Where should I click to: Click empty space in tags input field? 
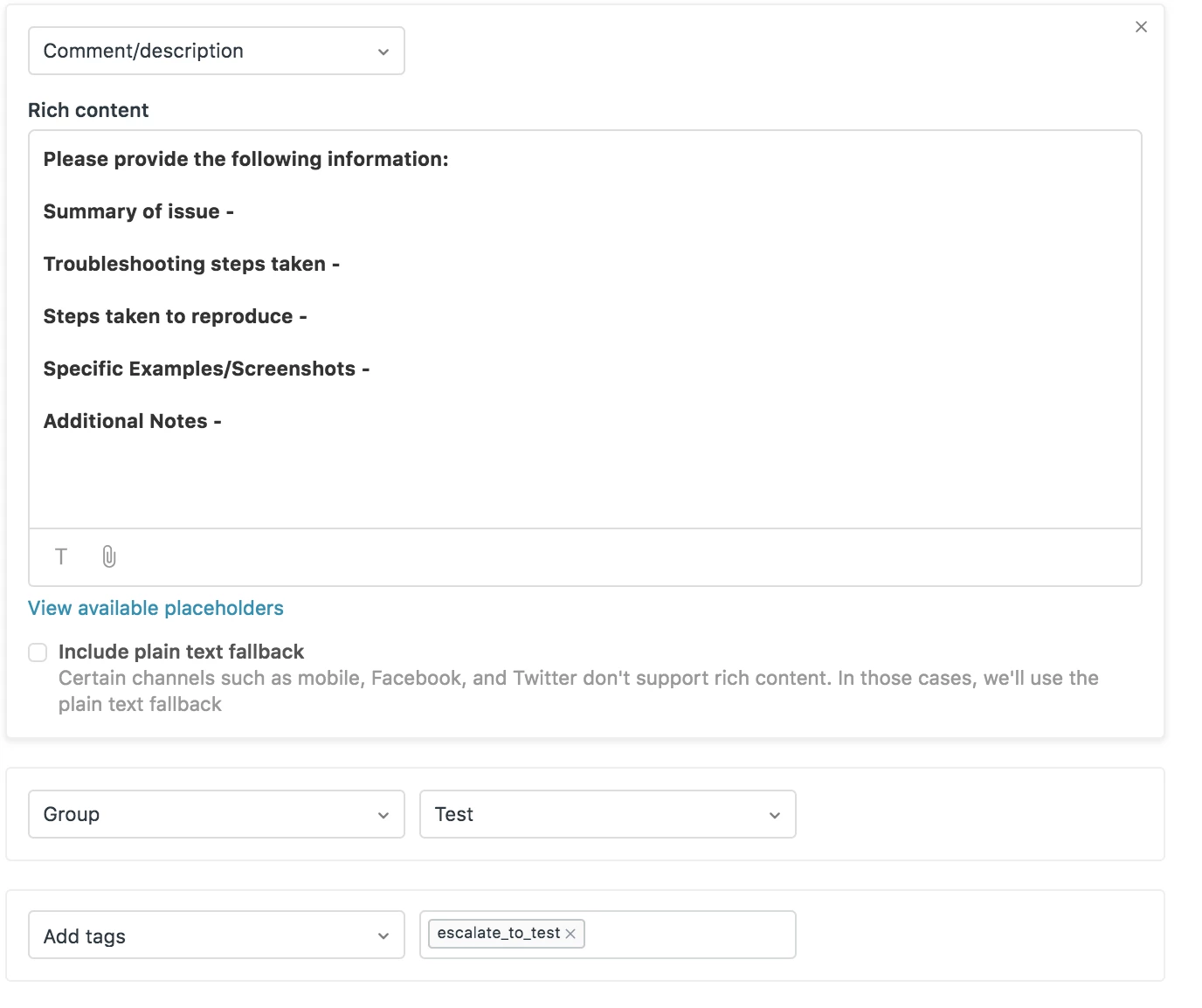pyautogui.click(x=690, y=935)
